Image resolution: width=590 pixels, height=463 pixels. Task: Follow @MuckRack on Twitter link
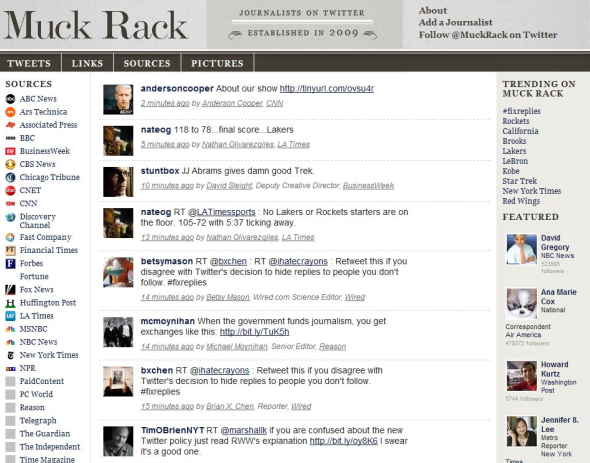488,35
